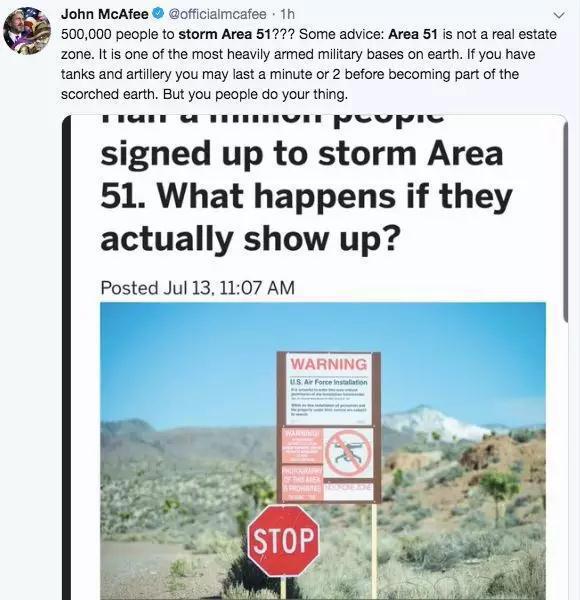Open John McAfee's profile avatar
The height and width of the screenshot is (600, 580).
point(27,31)
